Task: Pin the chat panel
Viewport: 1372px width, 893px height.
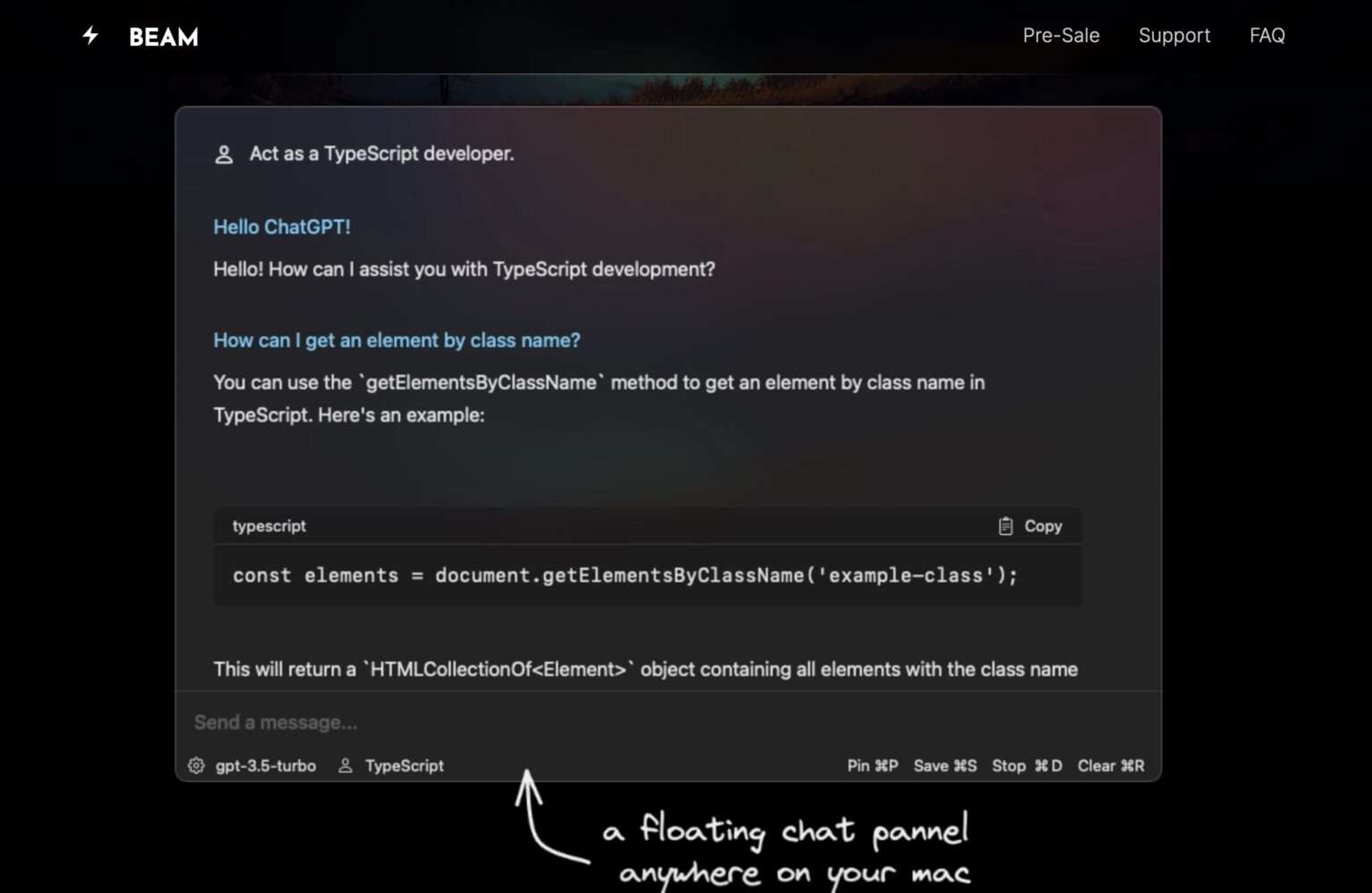Action: click(872, 765)
